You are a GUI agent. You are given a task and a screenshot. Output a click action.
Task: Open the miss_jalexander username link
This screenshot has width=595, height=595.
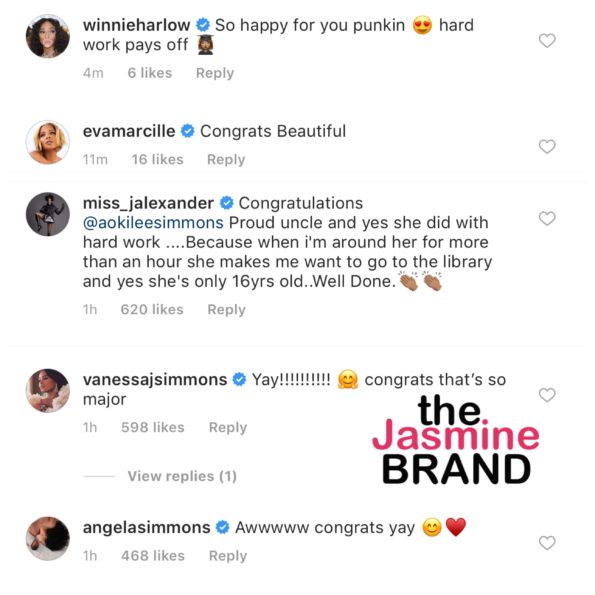click(148, 203)
